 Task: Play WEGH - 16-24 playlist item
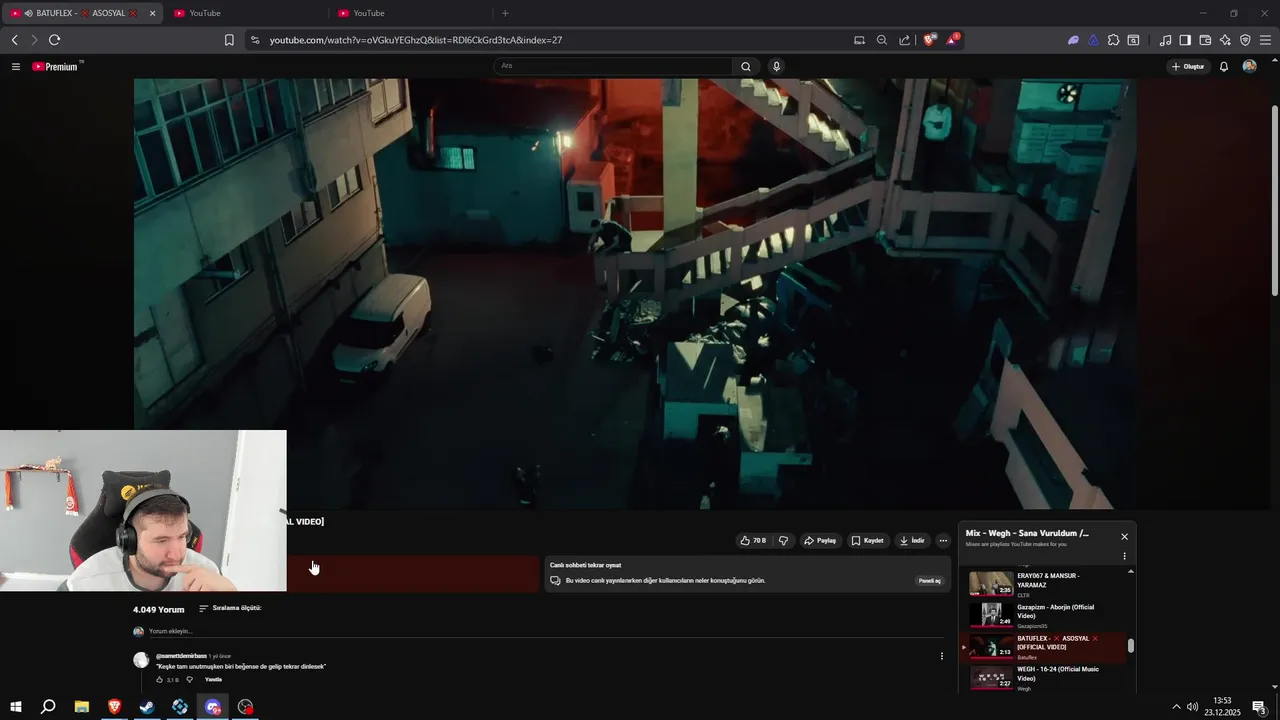1045,677
